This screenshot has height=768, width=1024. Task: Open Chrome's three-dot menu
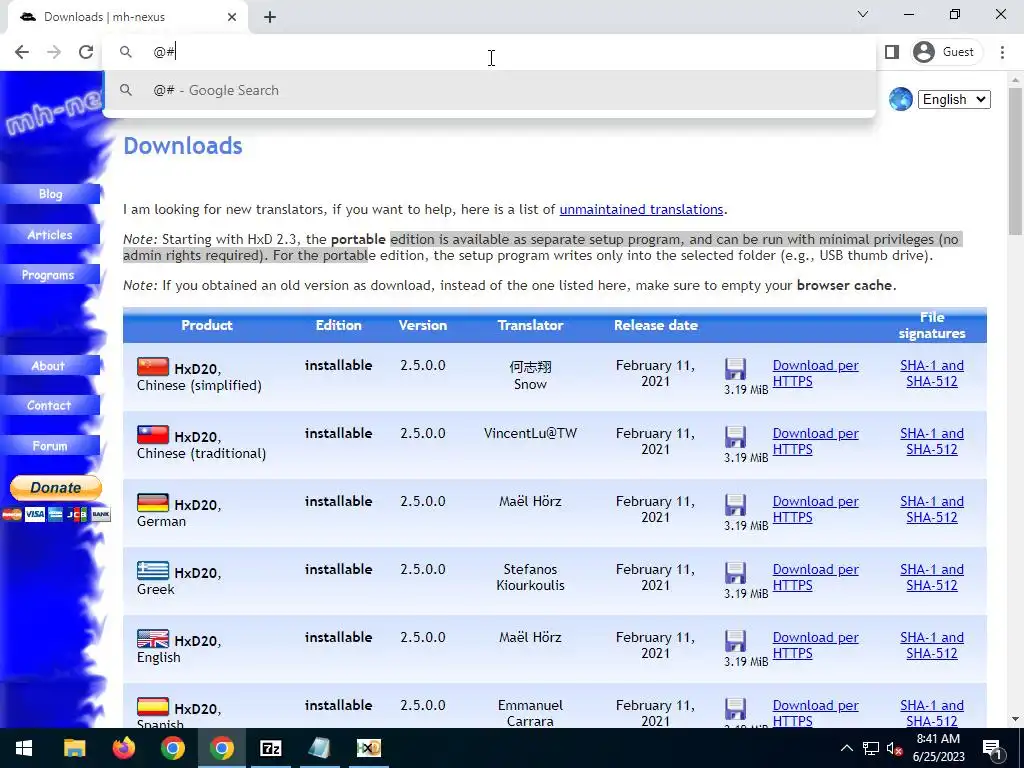1002,52
